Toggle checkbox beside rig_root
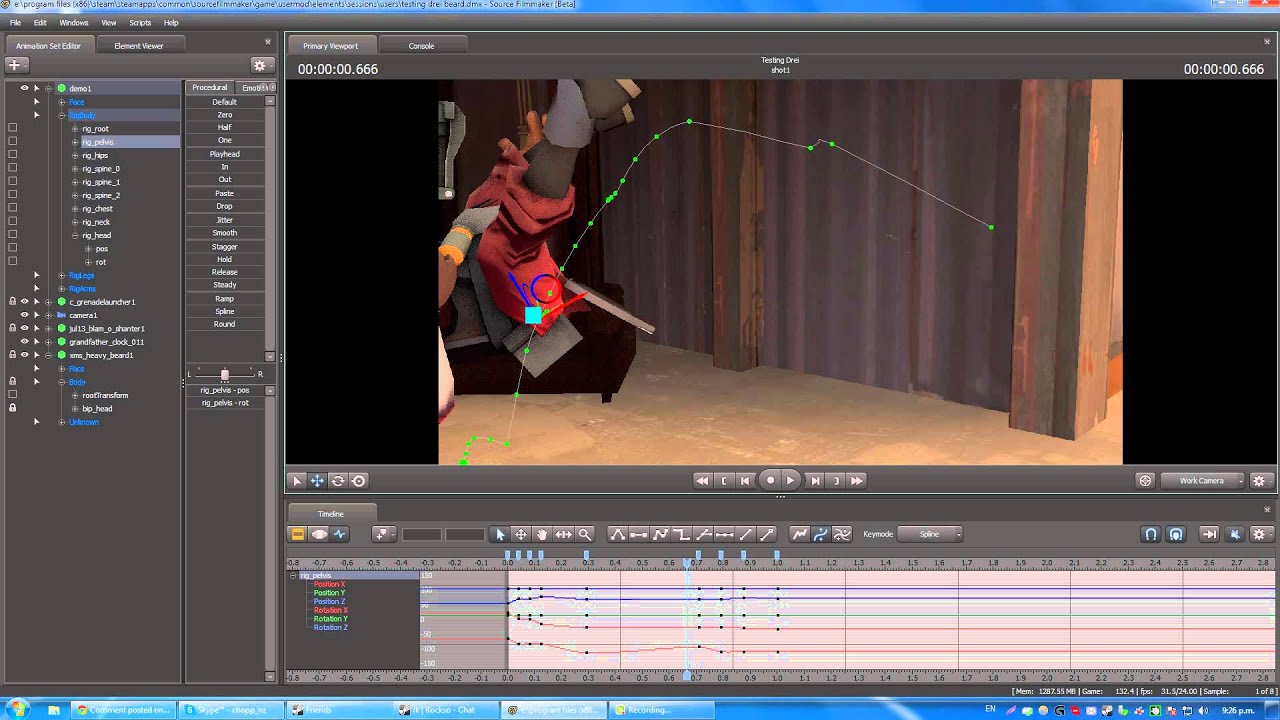This screenshot has height=720, width=1280. [x=13, y=128]
